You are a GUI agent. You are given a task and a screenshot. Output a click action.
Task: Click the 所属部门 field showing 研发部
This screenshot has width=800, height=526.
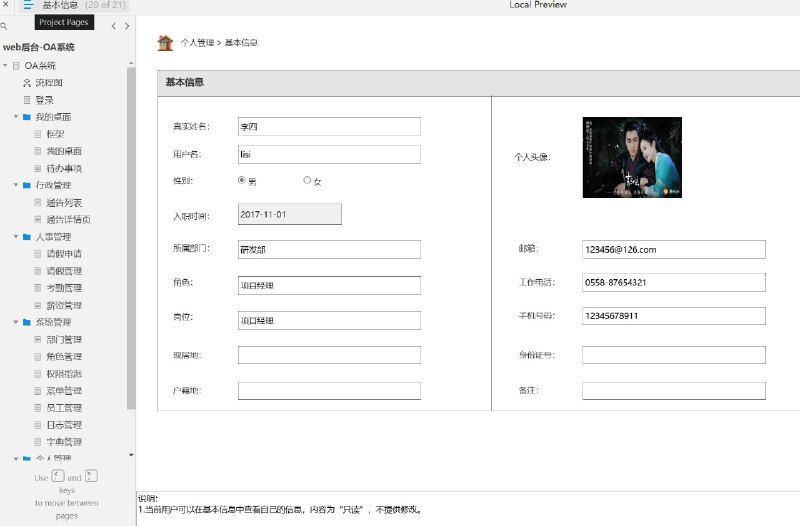pos(329,249)
